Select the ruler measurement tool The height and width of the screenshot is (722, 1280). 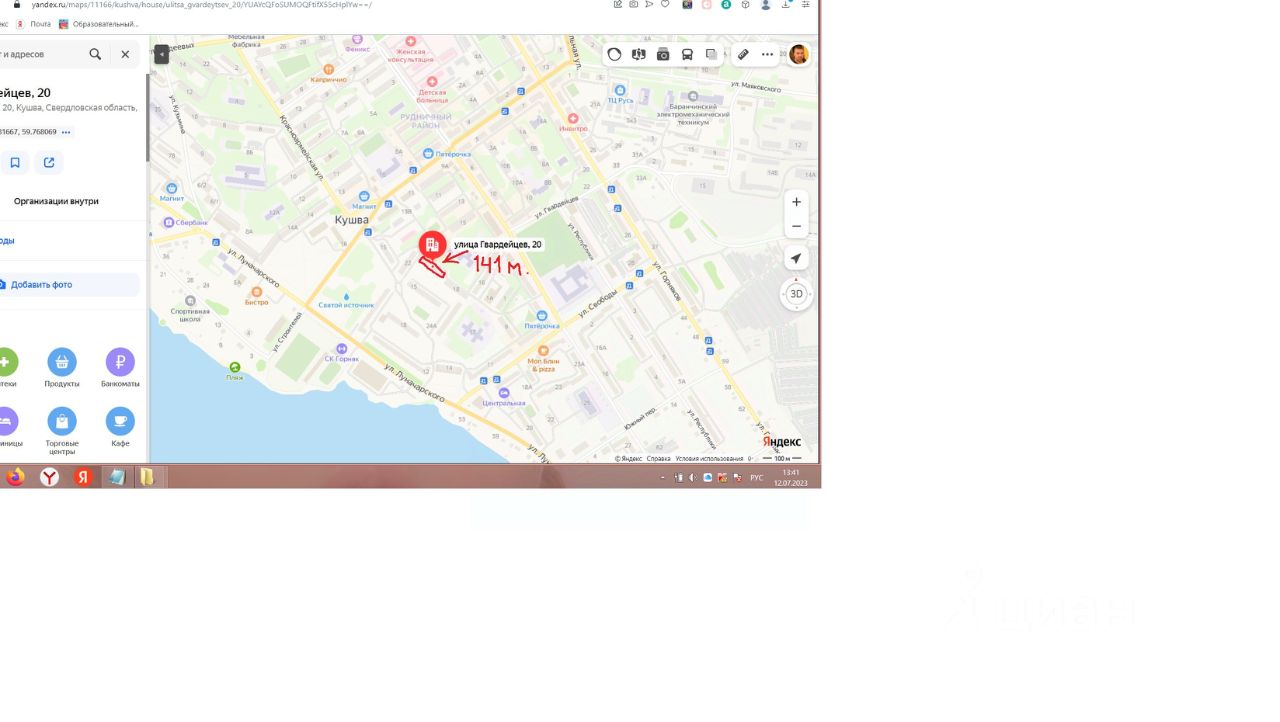[743, 54]
